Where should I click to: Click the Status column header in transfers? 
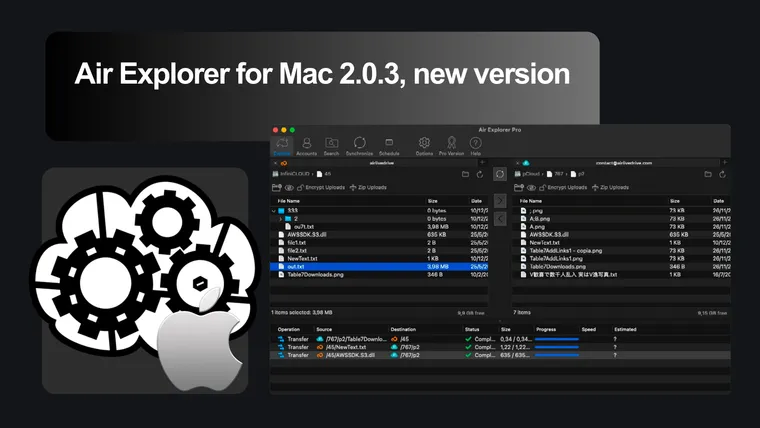tap(472, 329)
